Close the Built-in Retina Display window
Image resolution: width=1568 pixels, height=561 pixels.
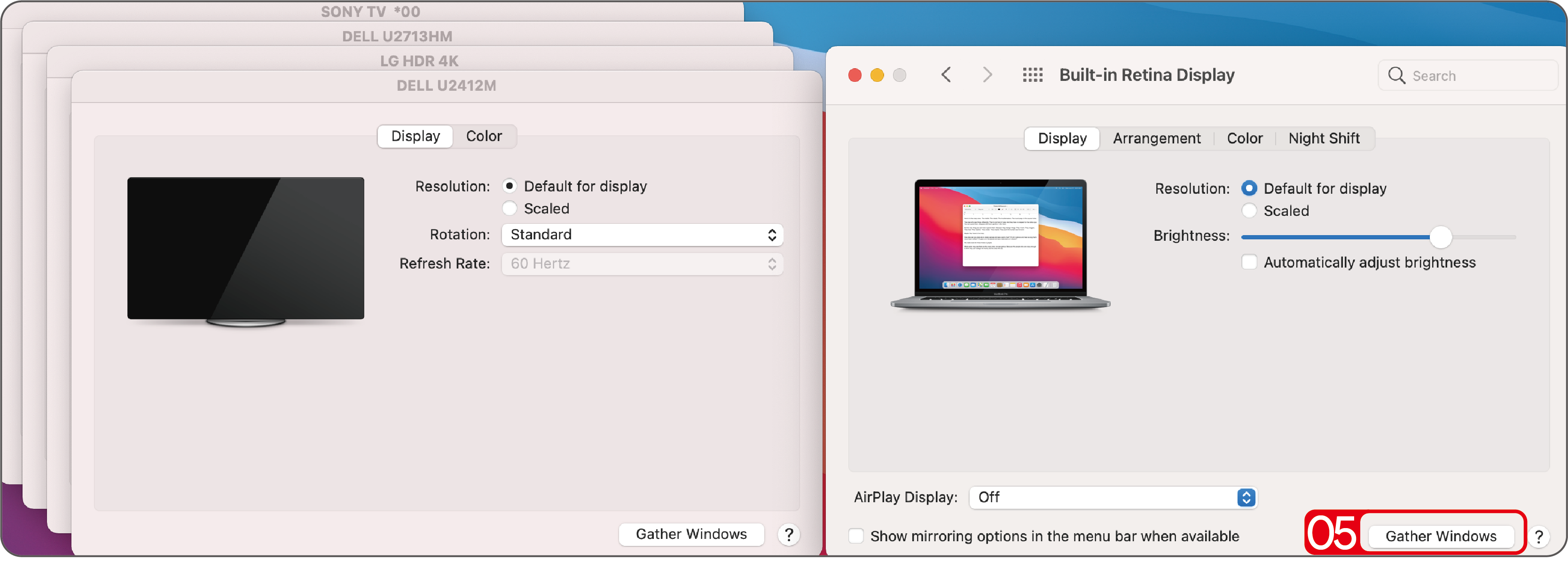point(855,75)
